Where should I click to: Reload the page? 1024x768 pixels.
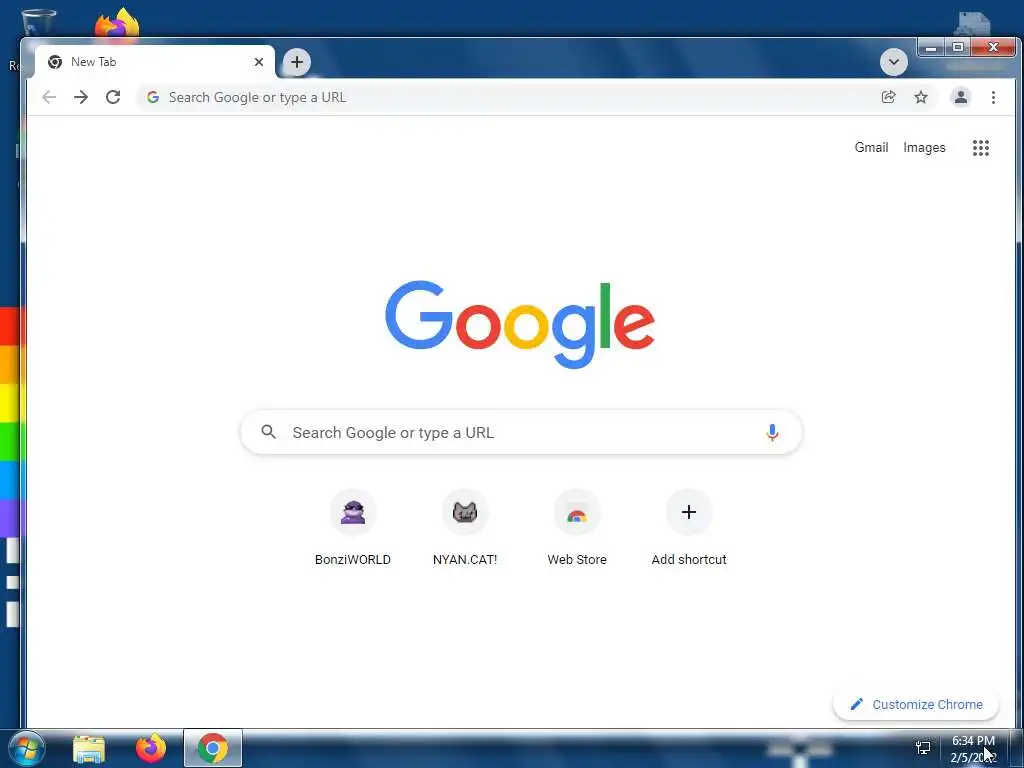(x=113, y=97)
